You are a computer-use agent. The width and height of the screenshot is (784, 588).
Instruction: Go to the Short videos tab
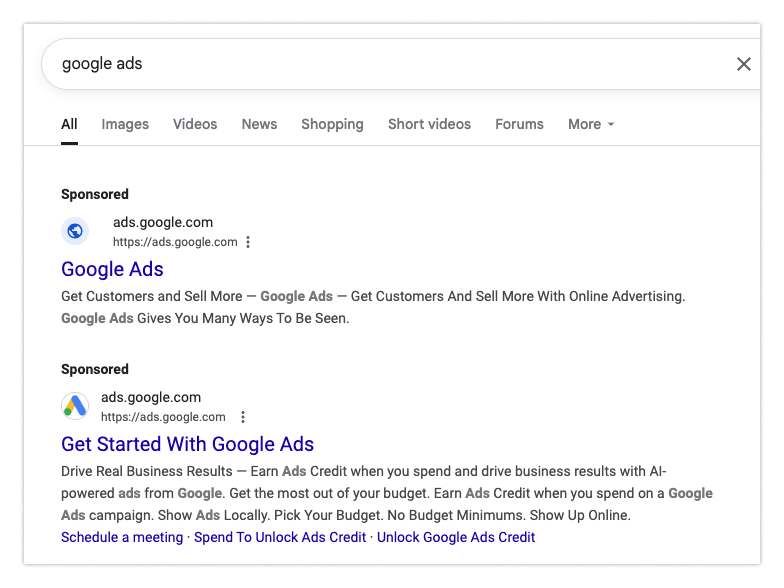pyautogui.click(x=429, y=124)
